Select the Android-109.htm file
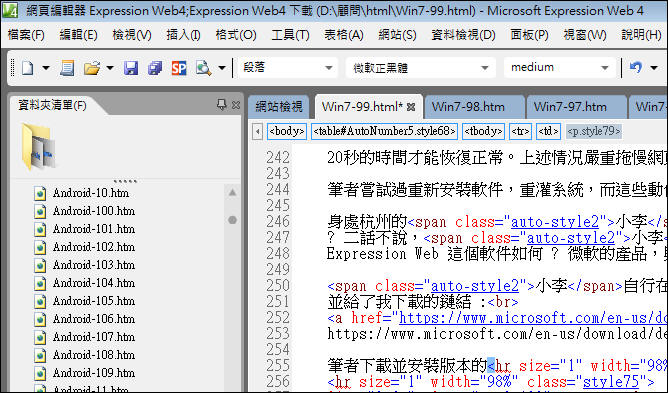The image size is (668, 393). (x=85, y=373)
